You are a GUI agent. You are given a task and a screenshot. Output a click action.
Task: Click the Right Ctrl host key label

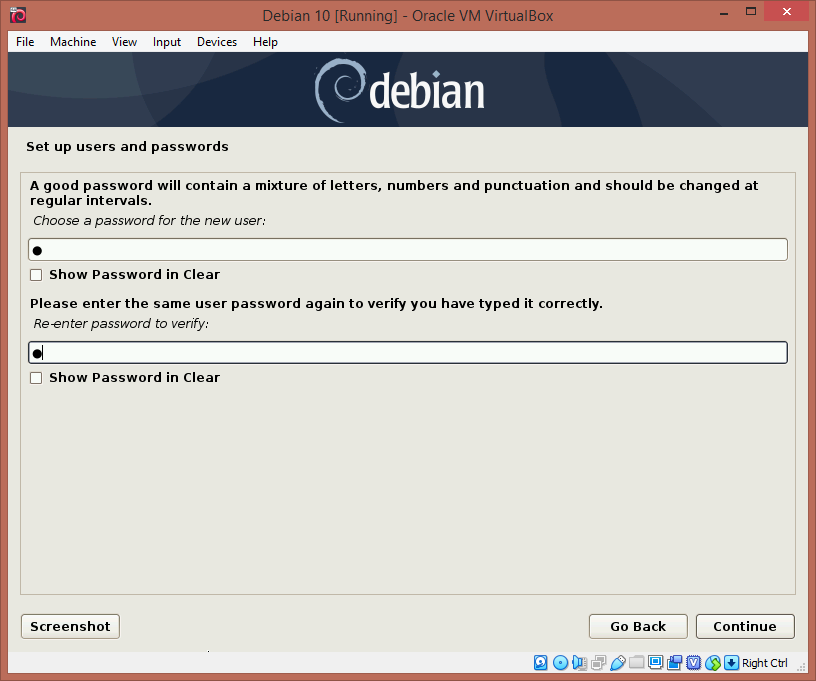[x=764, y=663]
